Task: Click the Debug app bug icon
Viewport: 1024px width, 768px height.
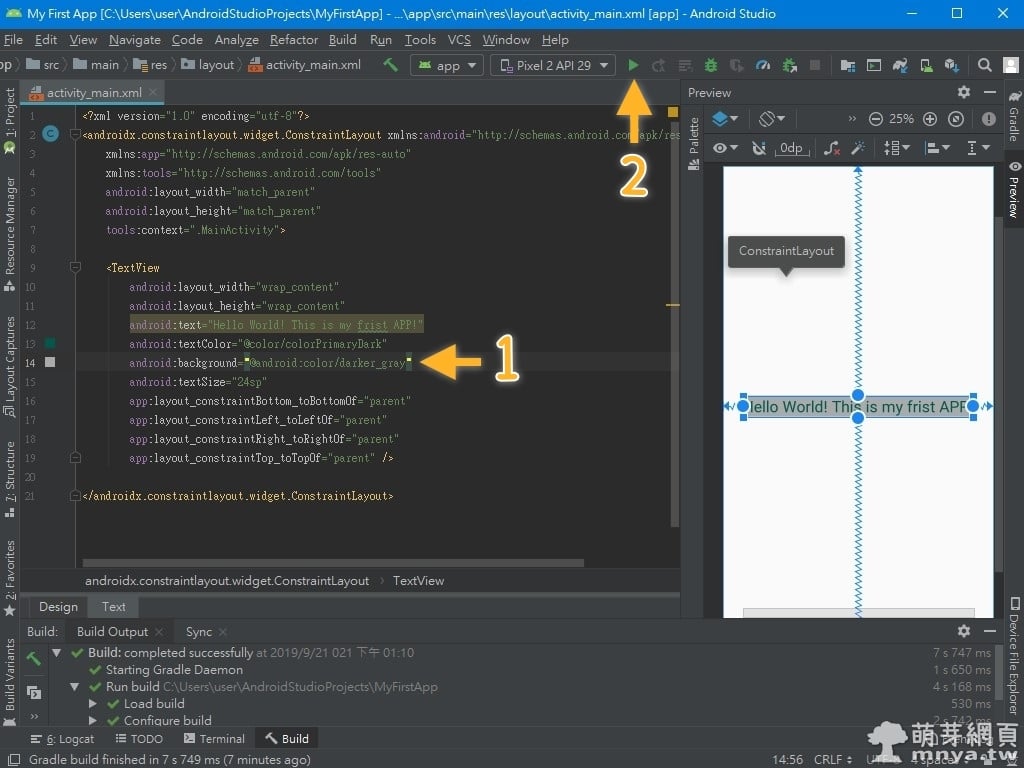Action: 711,65
